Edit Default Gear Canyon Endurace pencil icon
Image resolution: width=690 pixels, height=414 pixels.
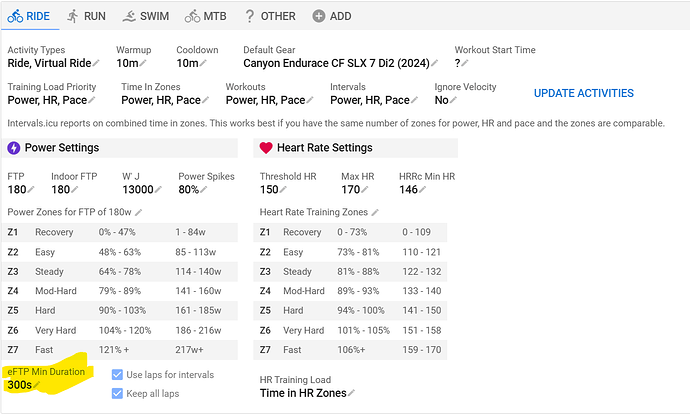pyautogui.click(x=434, y=63)
